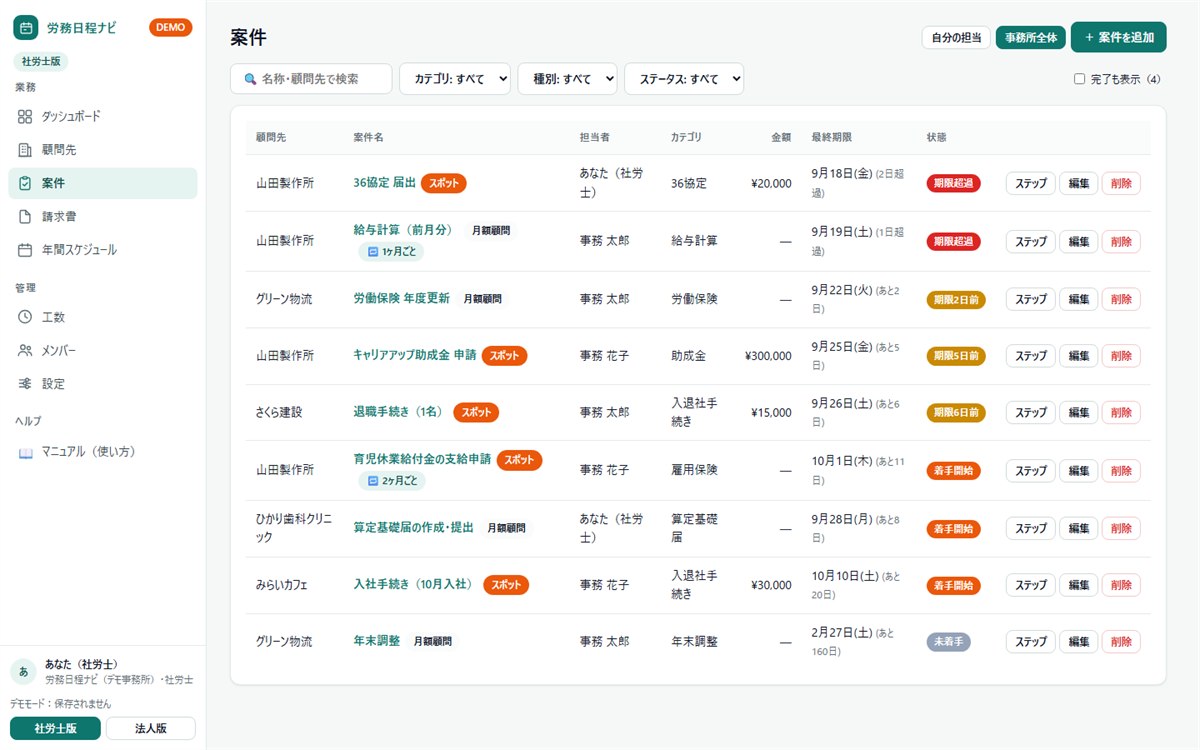1200x750 pixels.
Task: Open the 入社手続き（10月入社）link
Action: pyautogui.click(x=414, y=584)
